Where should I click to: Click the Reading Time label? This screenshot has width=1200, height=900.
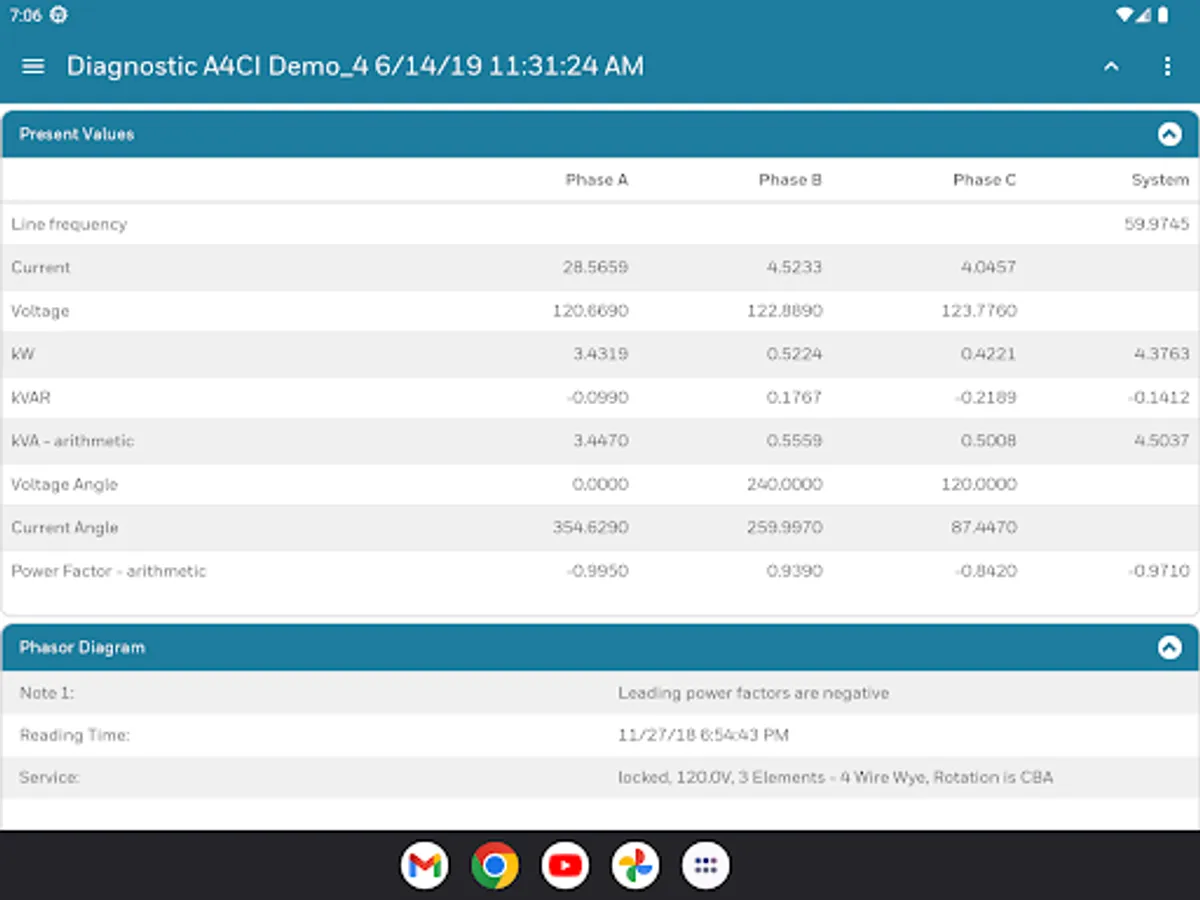click(75, 735)
